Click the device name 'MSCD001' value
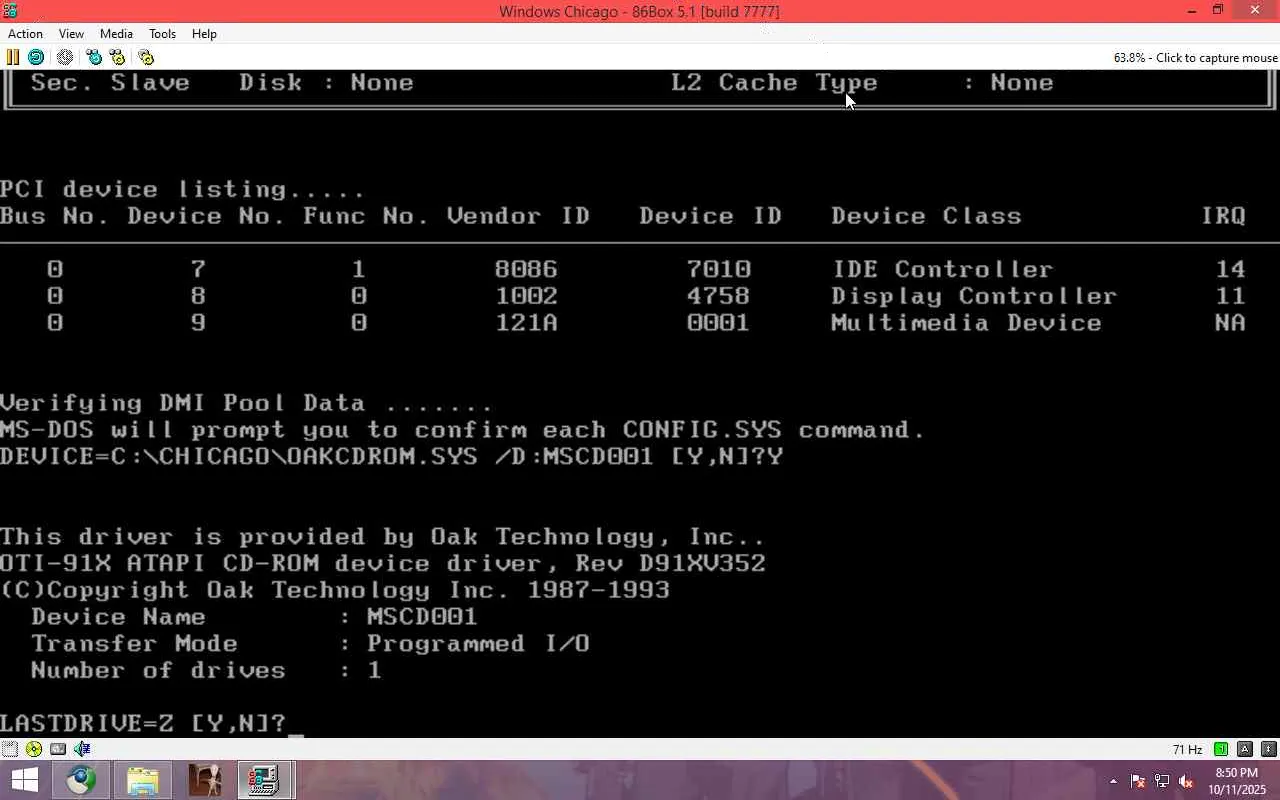The height and width of the screenshot is (800, 1280). click(x=422, y=616)
